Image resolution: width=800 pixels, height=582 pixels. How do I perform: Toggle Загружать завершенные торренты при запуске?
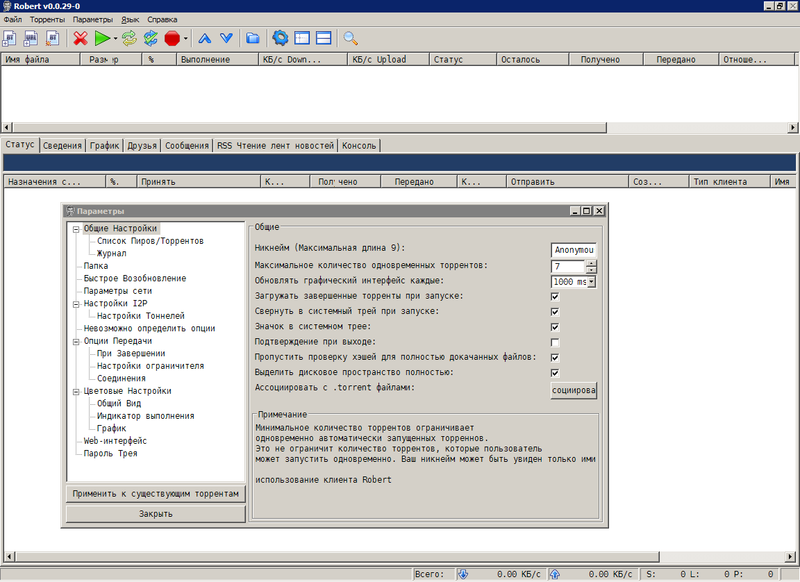pyautogui.click(x=555, y=296)
